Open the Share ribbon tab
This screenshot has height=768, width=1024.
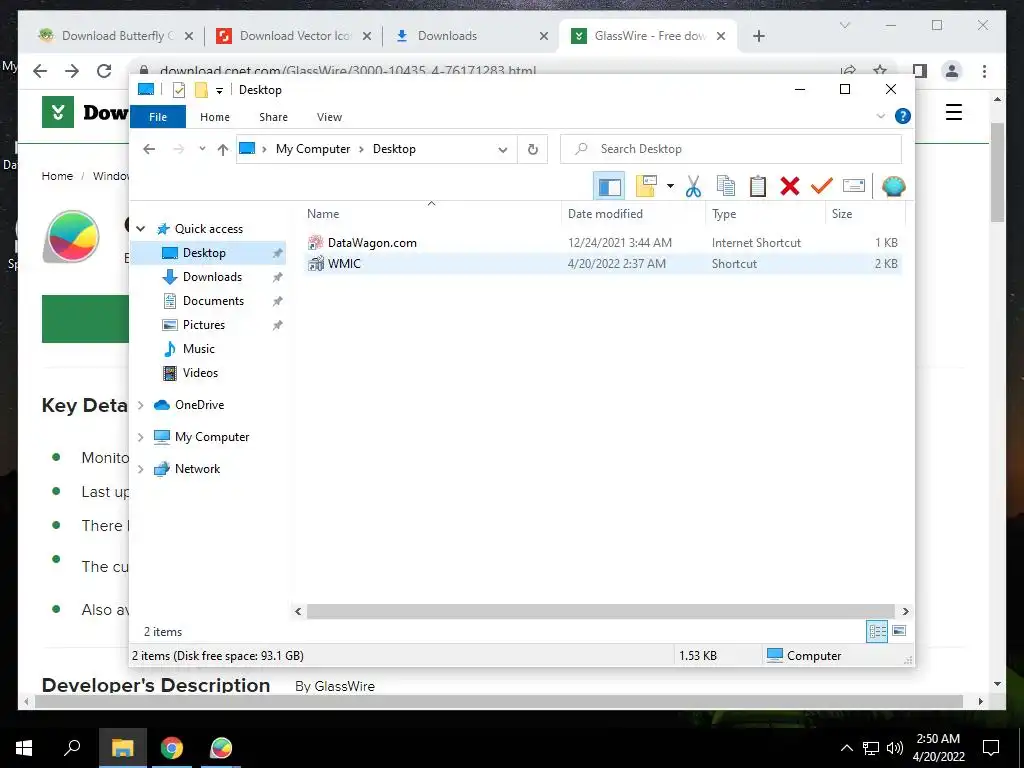[273, 117]
